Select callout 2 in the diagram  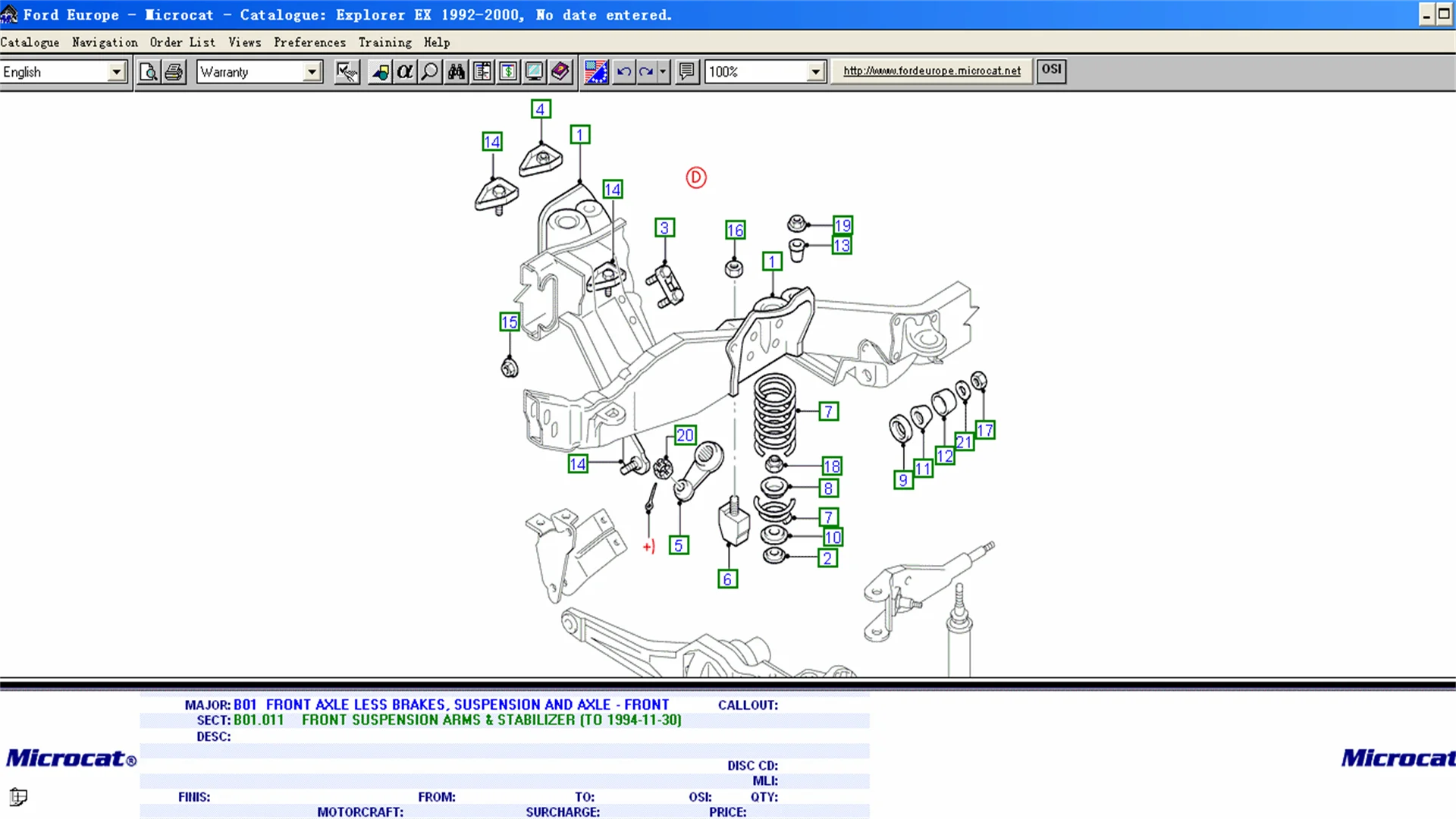[828, 558]
